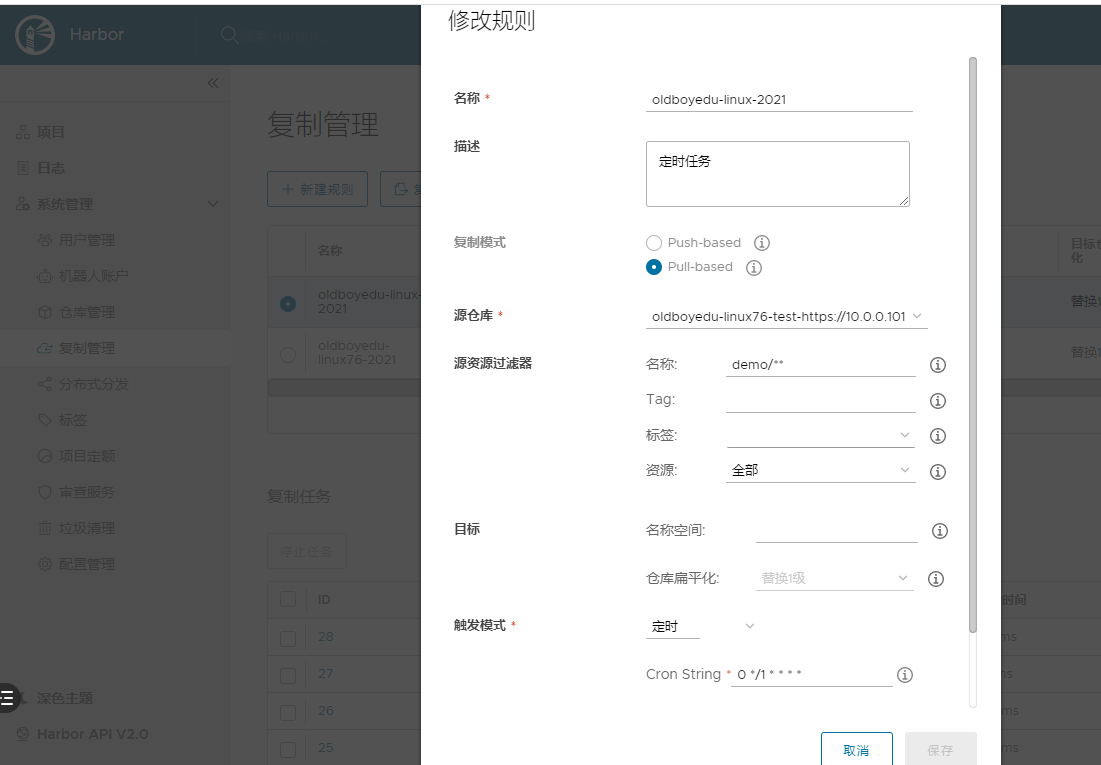Click info icon for 名称空间 field
The image size is (1101, 765).
click(x=939, y=531)
